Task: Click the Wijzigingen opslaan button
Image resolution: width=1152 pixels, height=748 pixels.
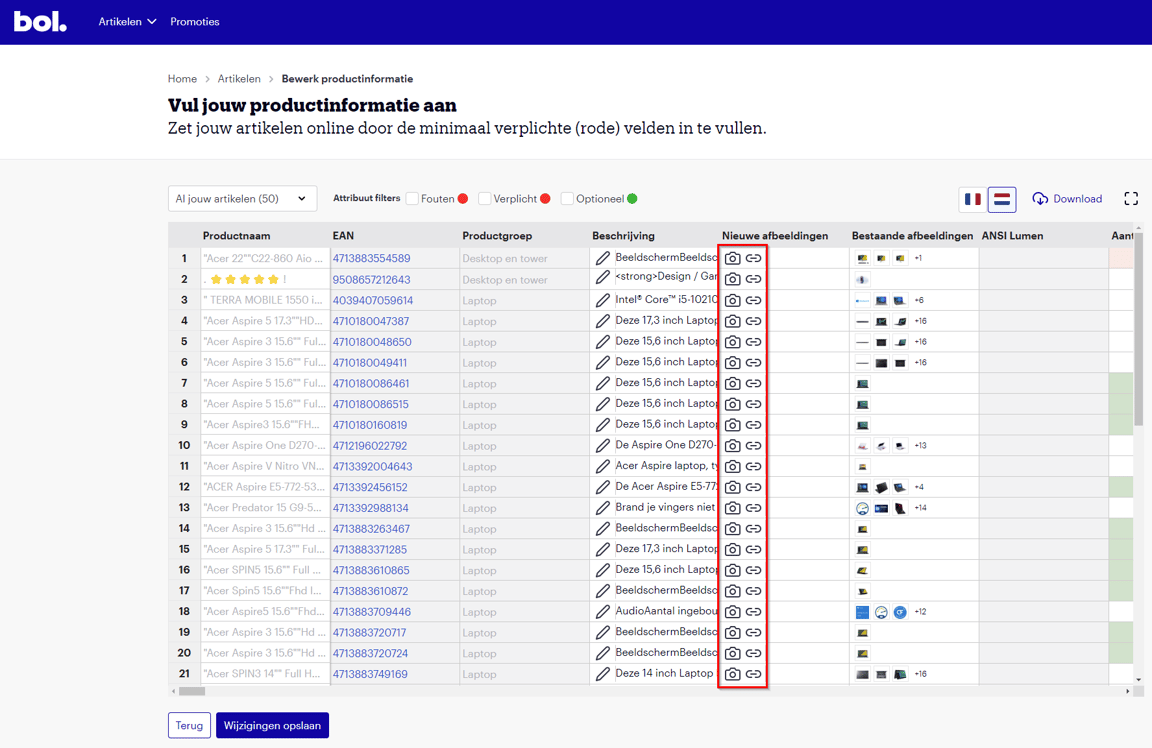Action: pos(272,725)
